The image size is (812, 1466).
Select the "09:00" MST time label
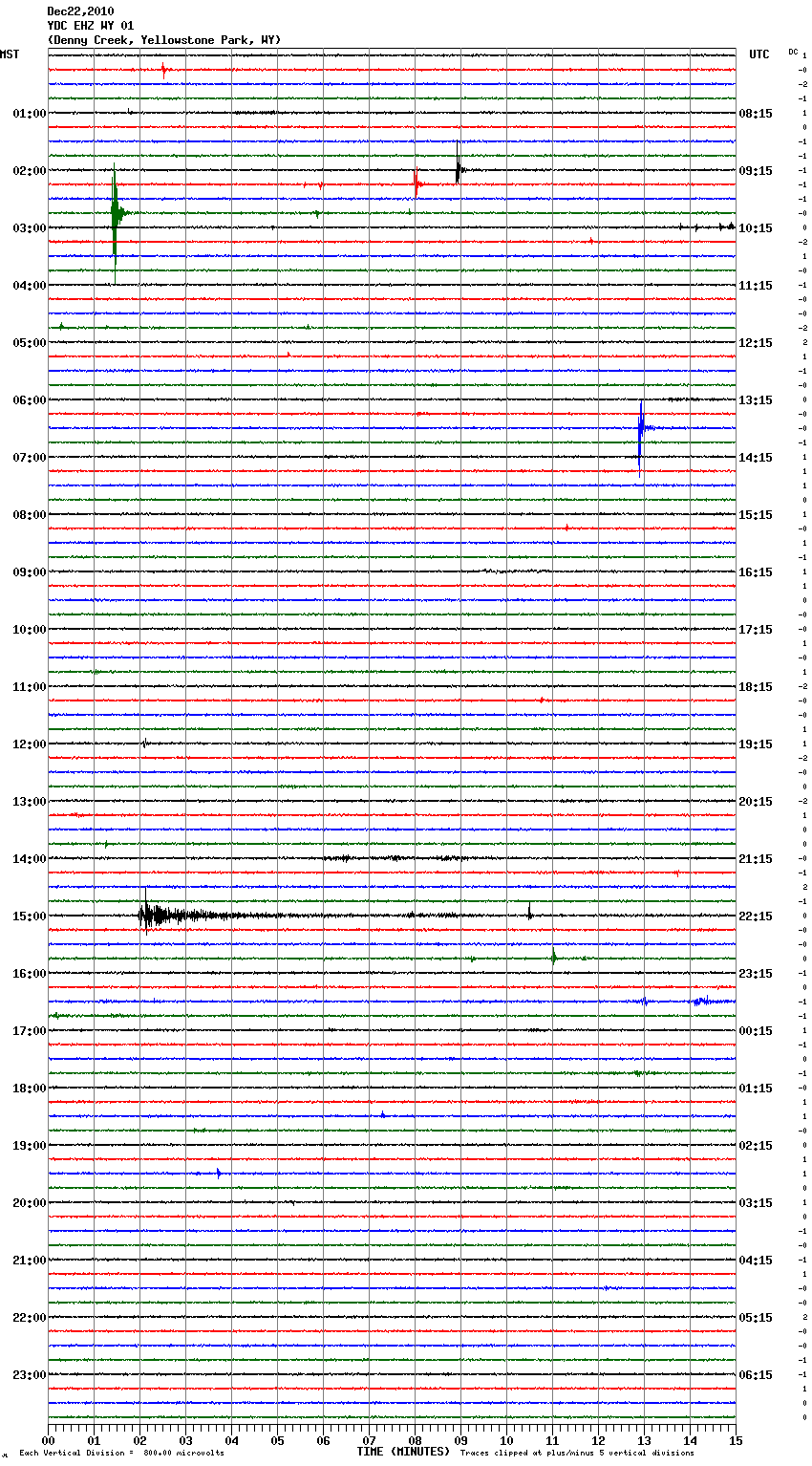point(29,572)
